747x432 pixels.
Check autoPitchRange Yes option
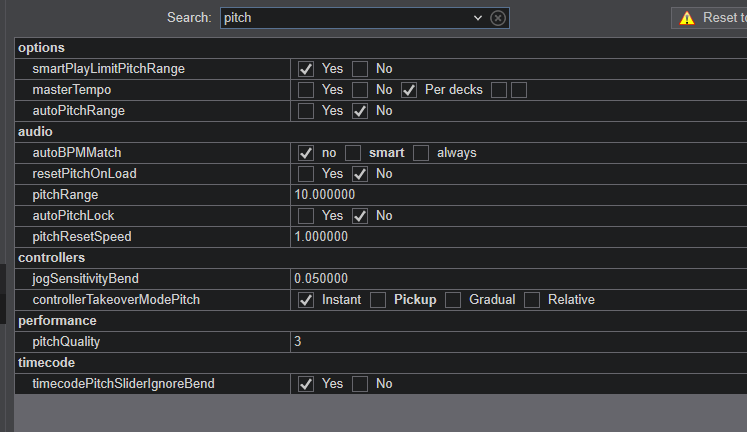coord(306,111)
